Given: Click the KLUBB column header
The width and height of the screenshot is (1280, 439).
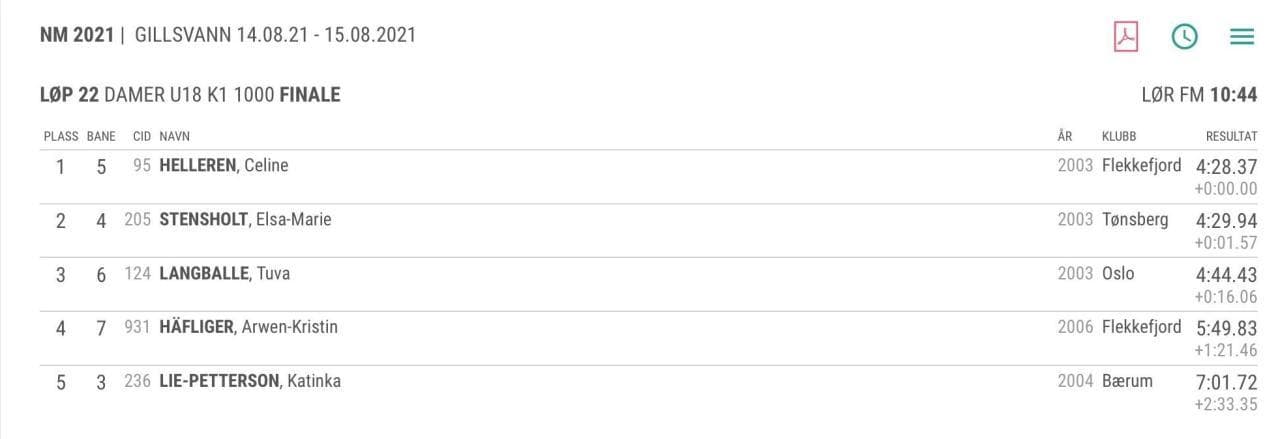Looking at the screenshot, I should point(1119,136).
